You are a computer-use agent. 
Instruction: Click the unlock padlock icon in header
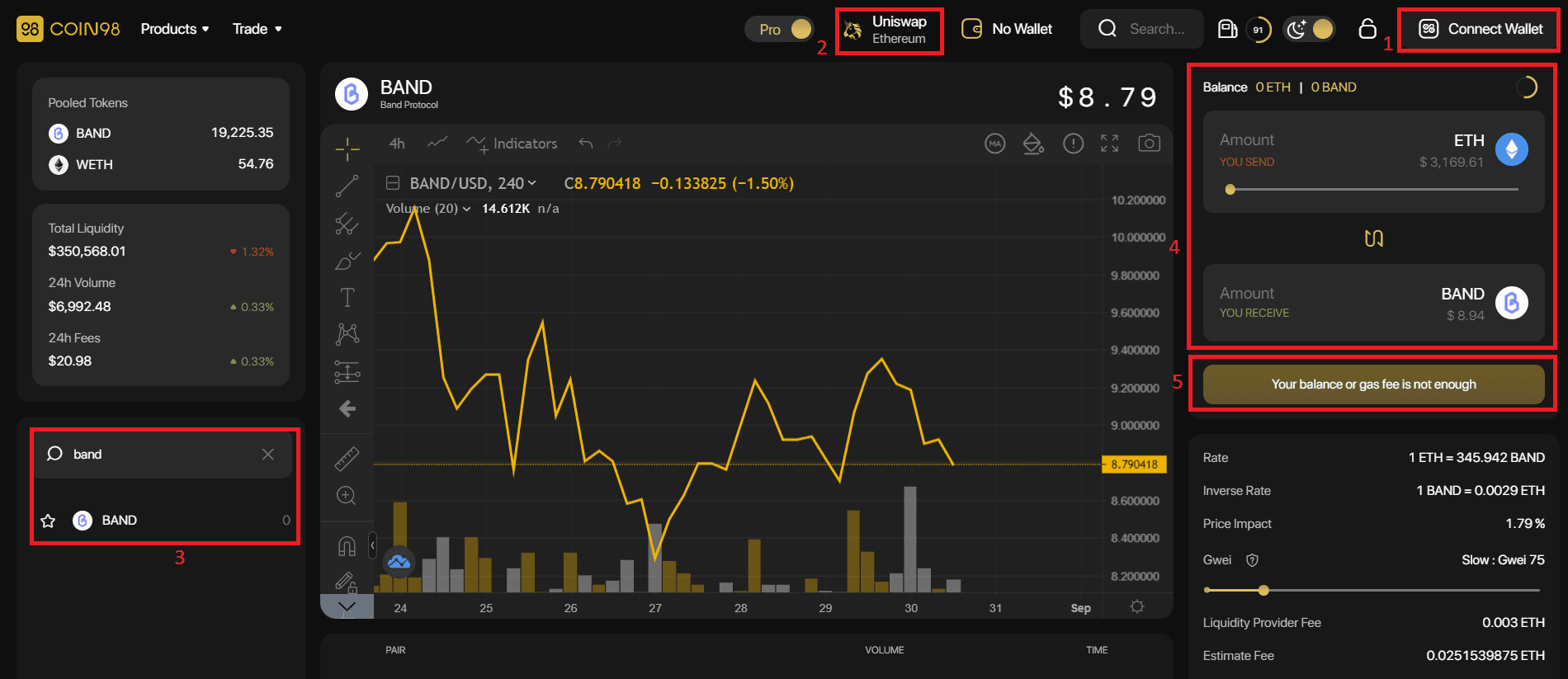pyautogui.click(x=1367, y=29)
